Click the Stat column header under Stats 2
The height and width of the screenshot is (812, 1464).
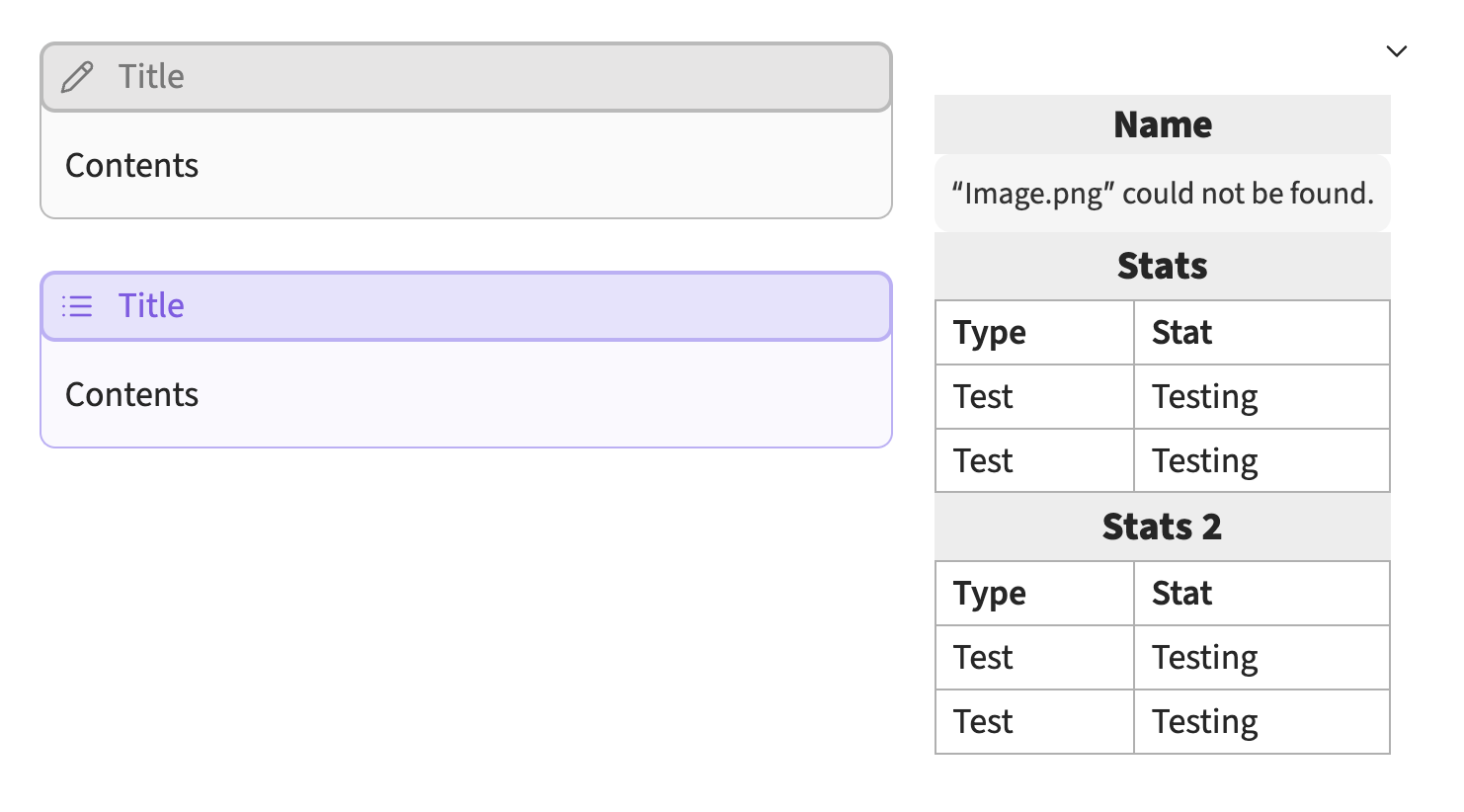[x=1181, y=594]
